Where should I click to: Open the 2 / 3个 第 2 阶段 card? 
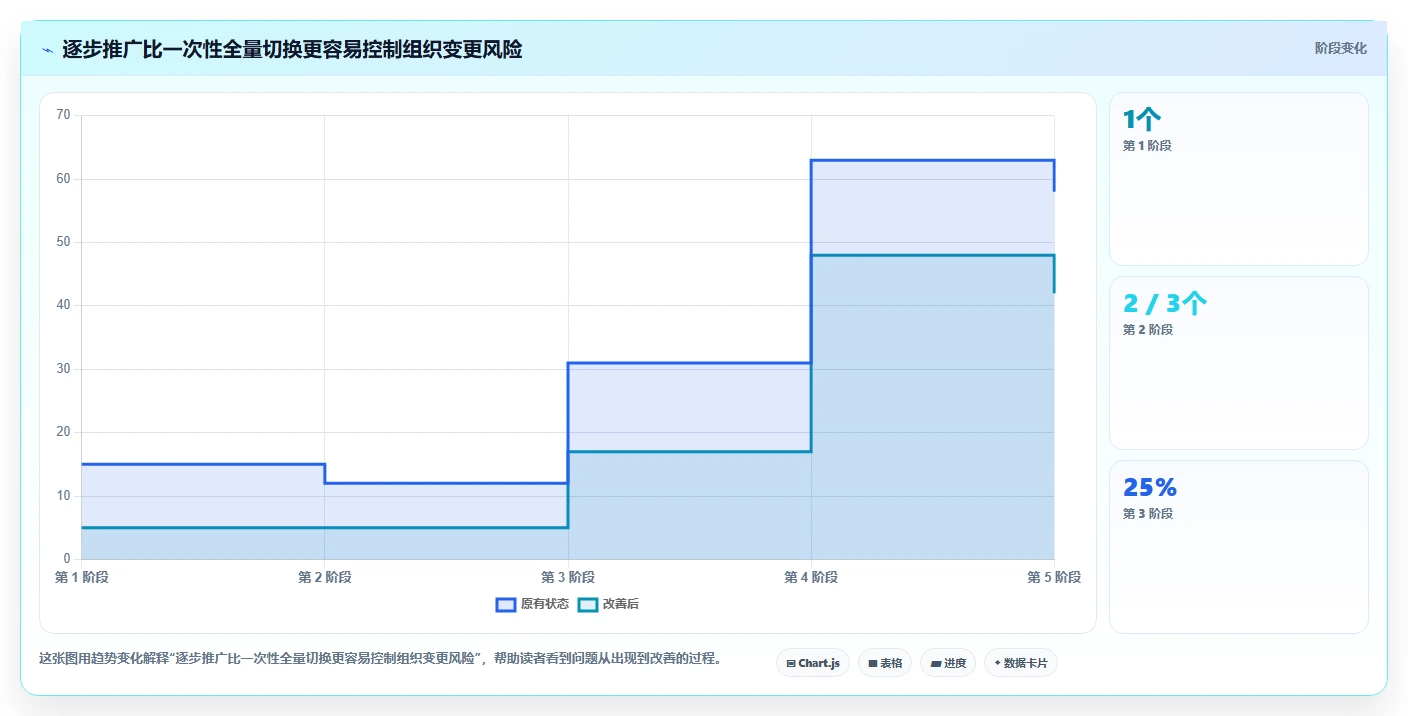pyautogui.click(x=1239, y=363)
